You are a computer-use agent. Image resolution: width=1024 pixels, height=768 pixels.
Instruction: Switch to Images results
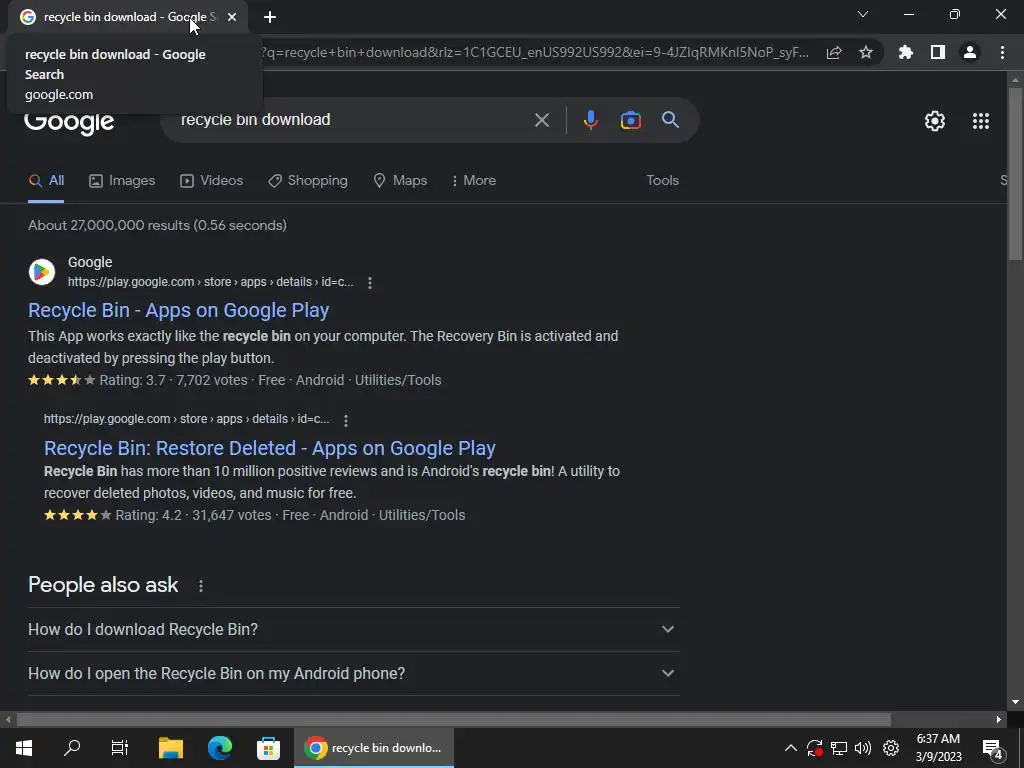point(122,181)
